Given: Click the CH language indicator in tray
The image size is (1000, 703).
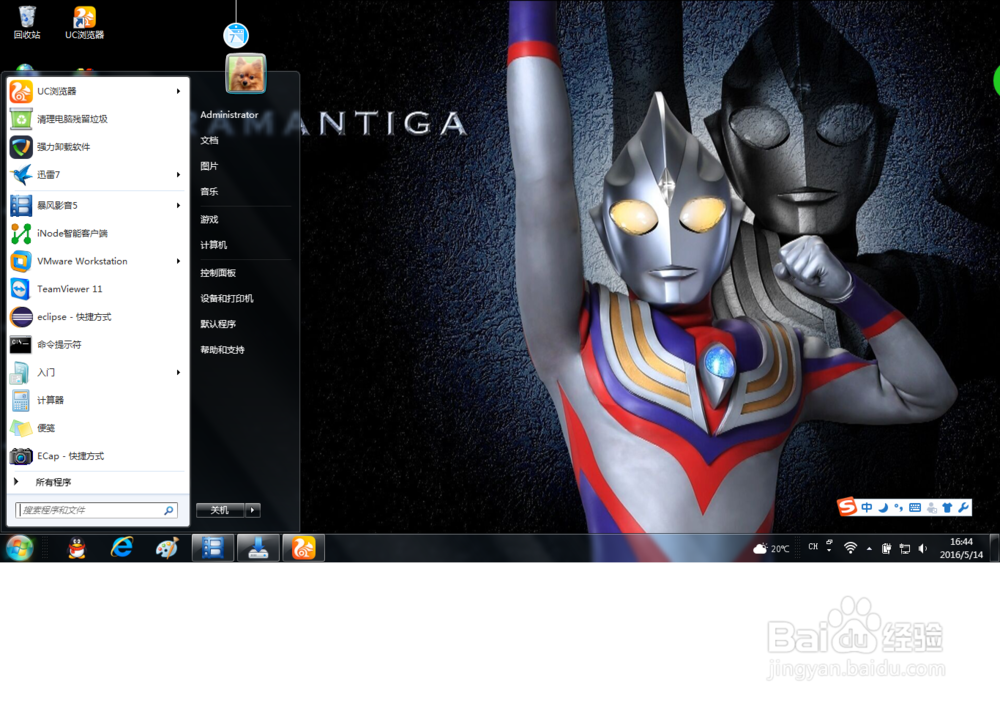Looking at the screenshot, I should tap(813, 547).
